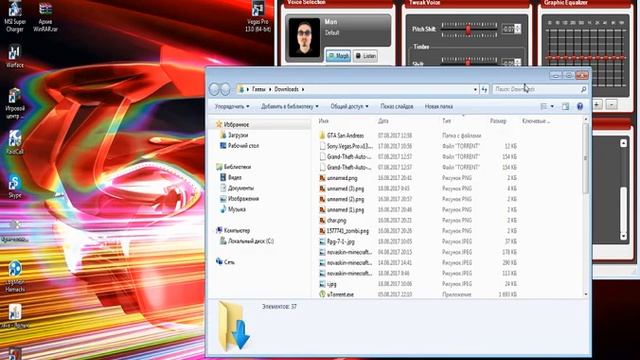This screenshot has height=360, width=640.
Task: Sort files by the Тип column header
Action: pos(447,121)
